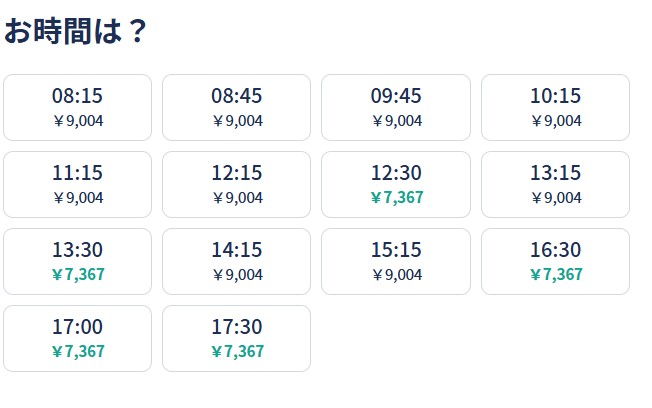652x408 pixels.
Task: Pick the 15:15 time slot
Action: tap(396, 261)
